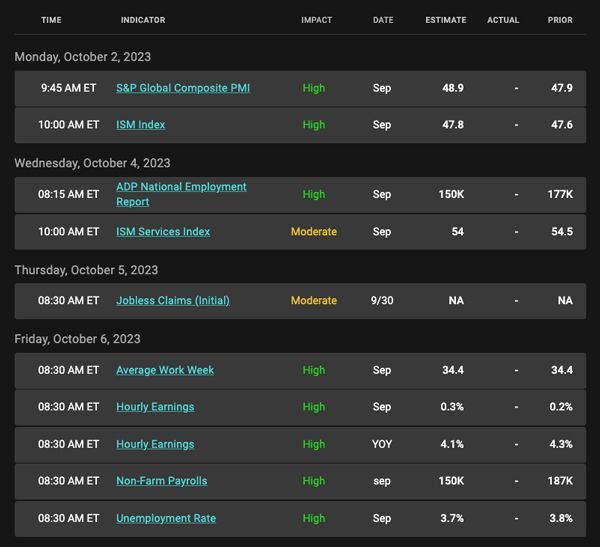Open the ISM Index indicator link
This screenshot has width=600, height=547.
[140, 125]
